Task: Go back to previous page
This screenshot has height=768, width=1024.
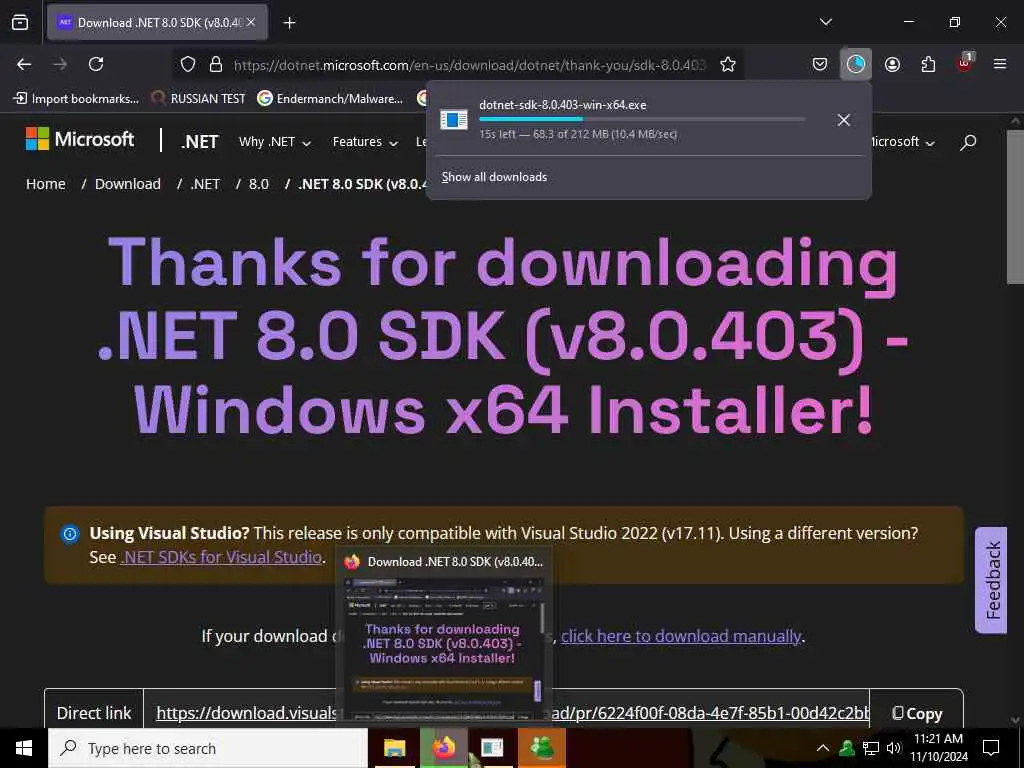Action: click(24, 64)
